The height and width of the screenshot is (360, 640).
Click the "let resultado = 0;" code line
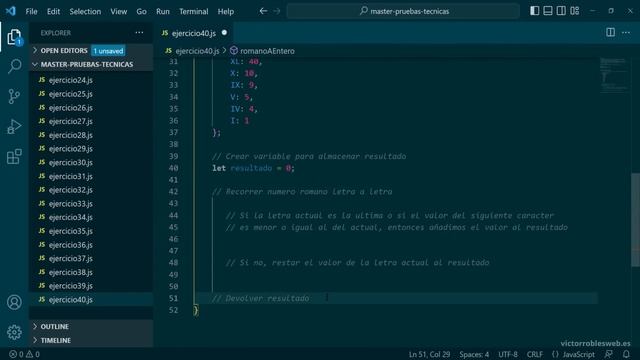click(x=253, y=168)
